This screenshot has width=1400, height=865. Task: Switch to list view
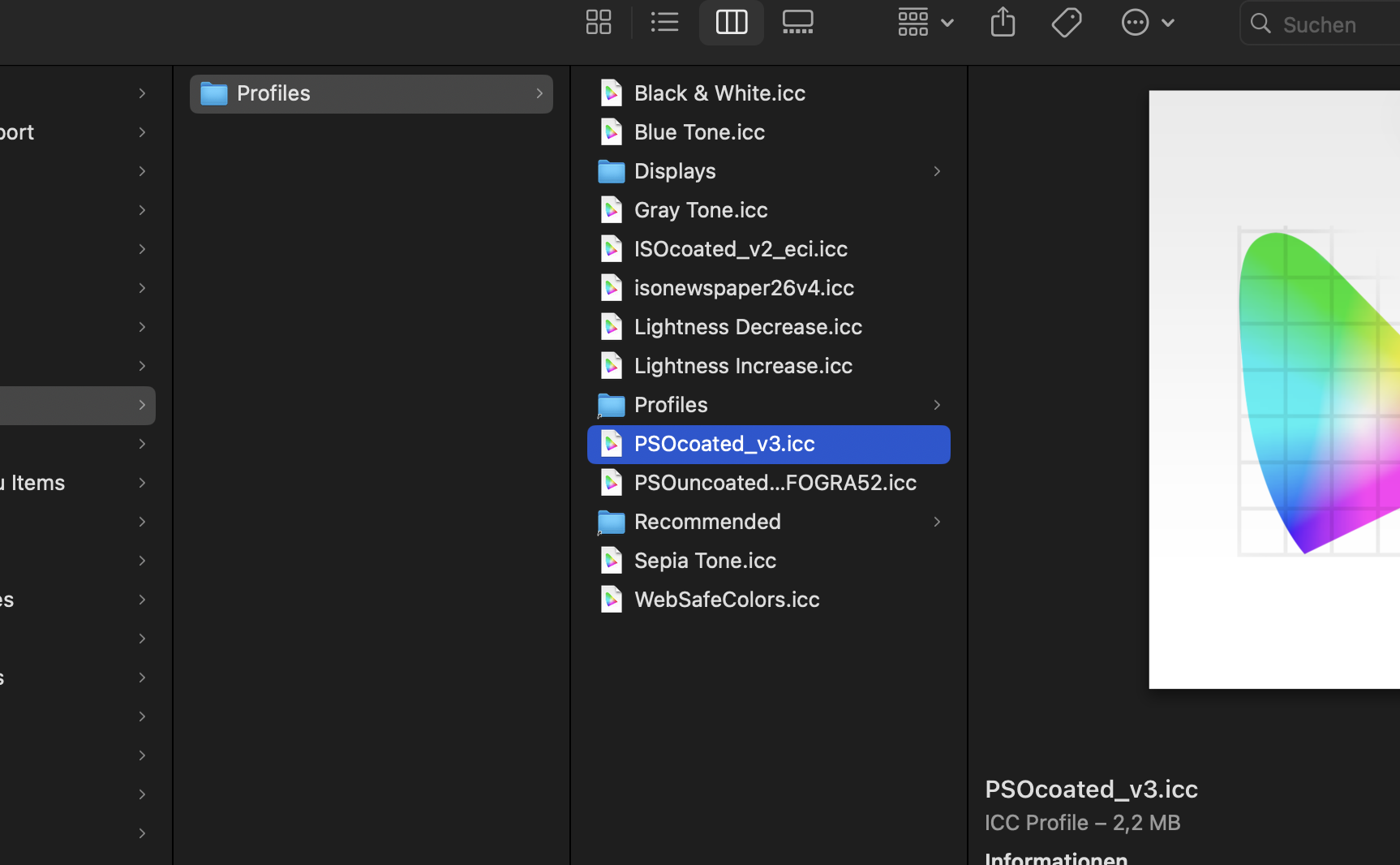[664, 23]
